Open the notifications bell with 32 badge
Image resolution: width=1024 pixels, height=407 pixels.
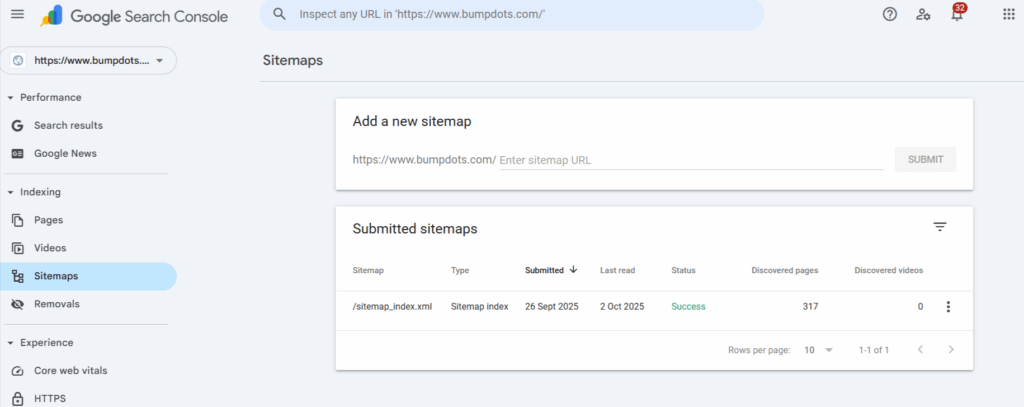(x=956, y=15)
